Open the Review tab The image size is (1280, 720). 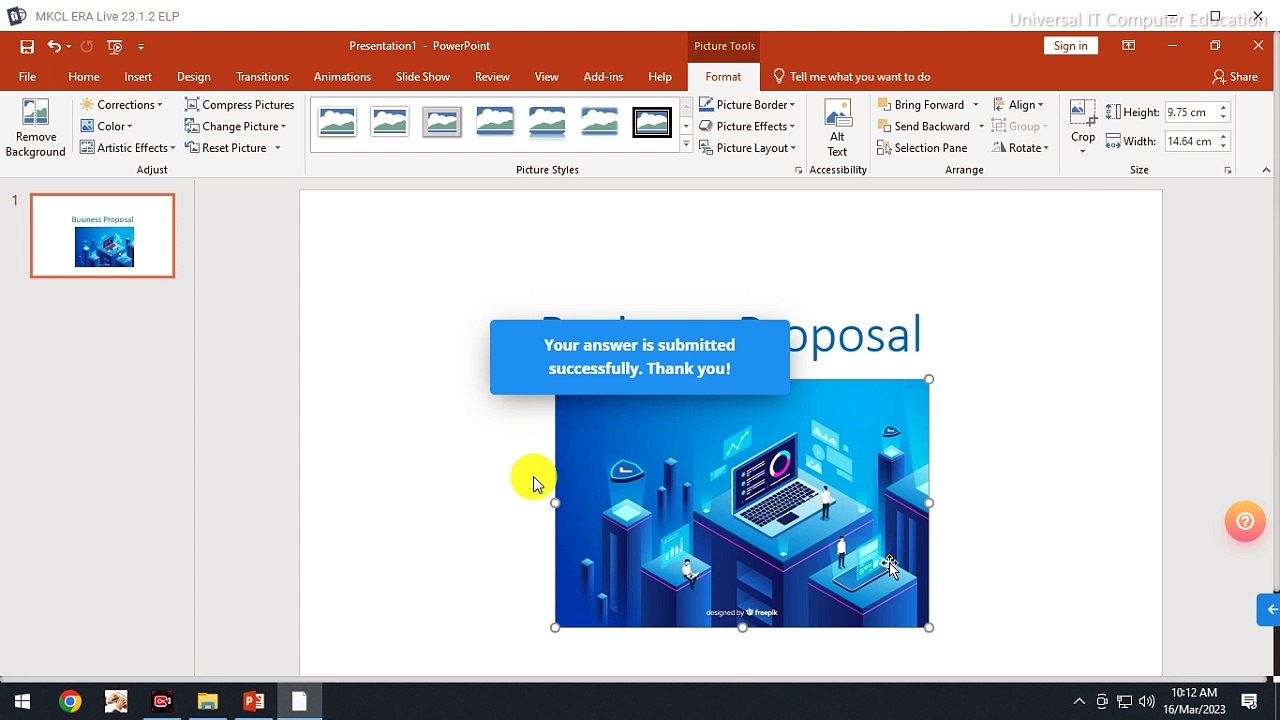(492, 77)
